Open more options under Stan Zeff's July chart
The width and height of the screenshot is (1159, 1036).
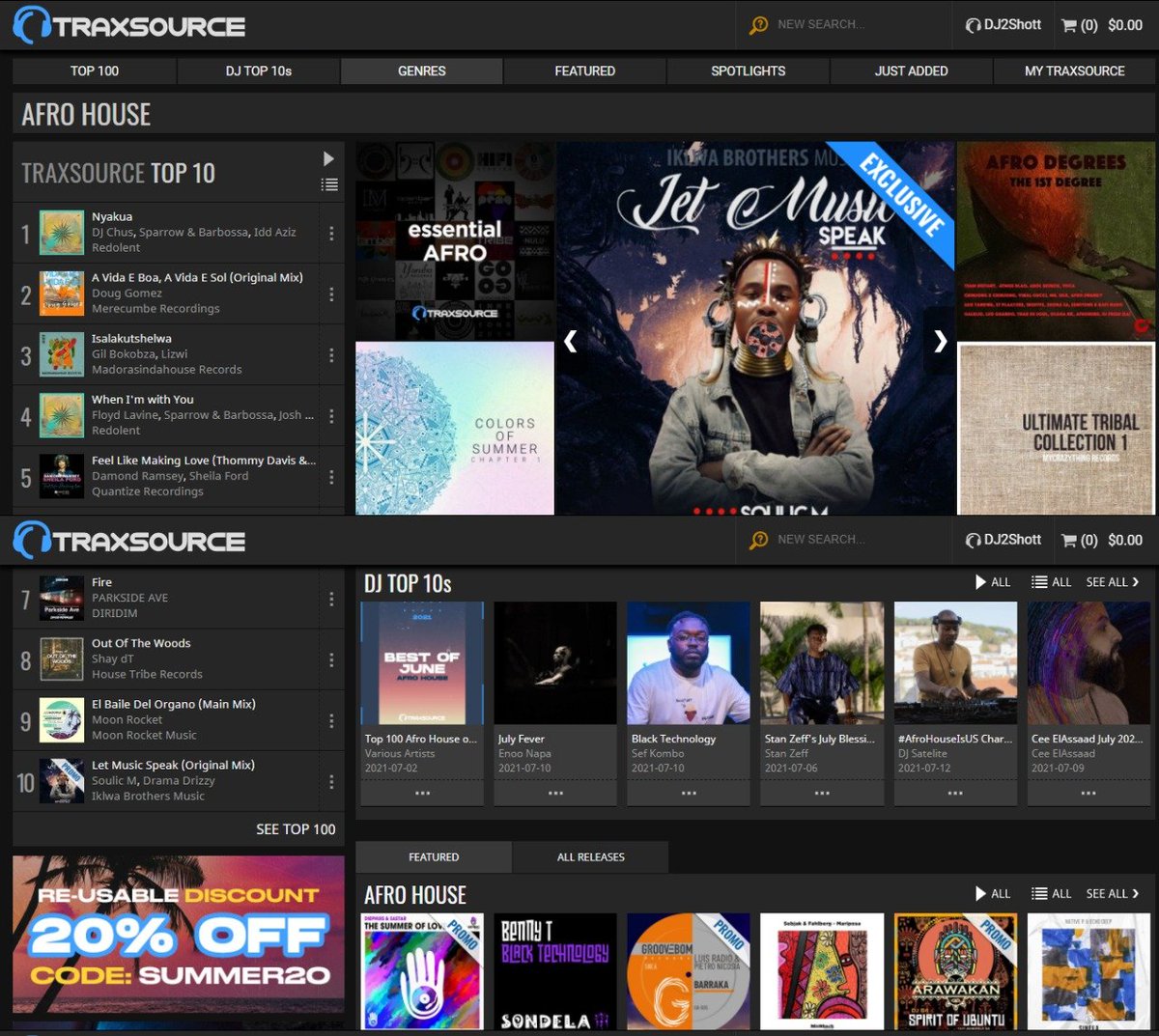[x=822, y=793]
